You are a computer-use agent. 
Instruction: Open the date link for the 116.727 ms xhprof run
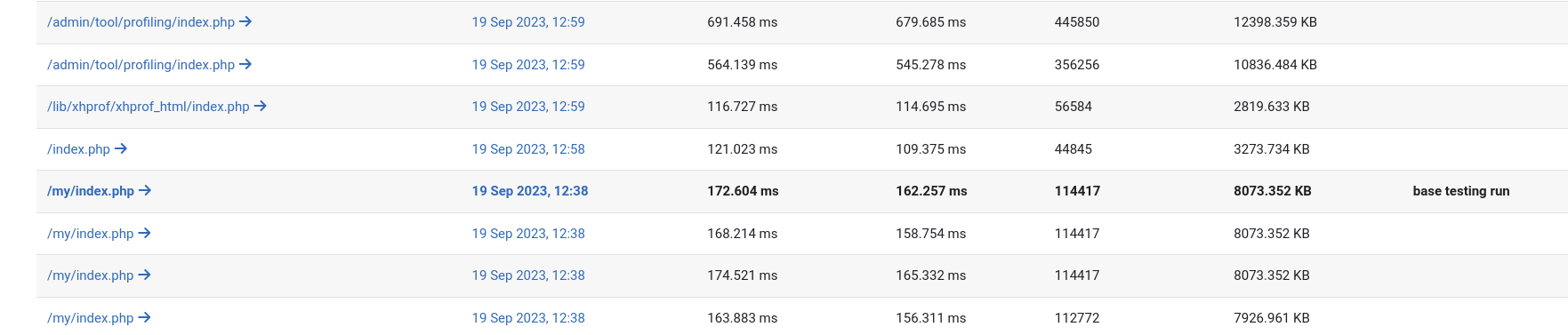coord(528,107)
